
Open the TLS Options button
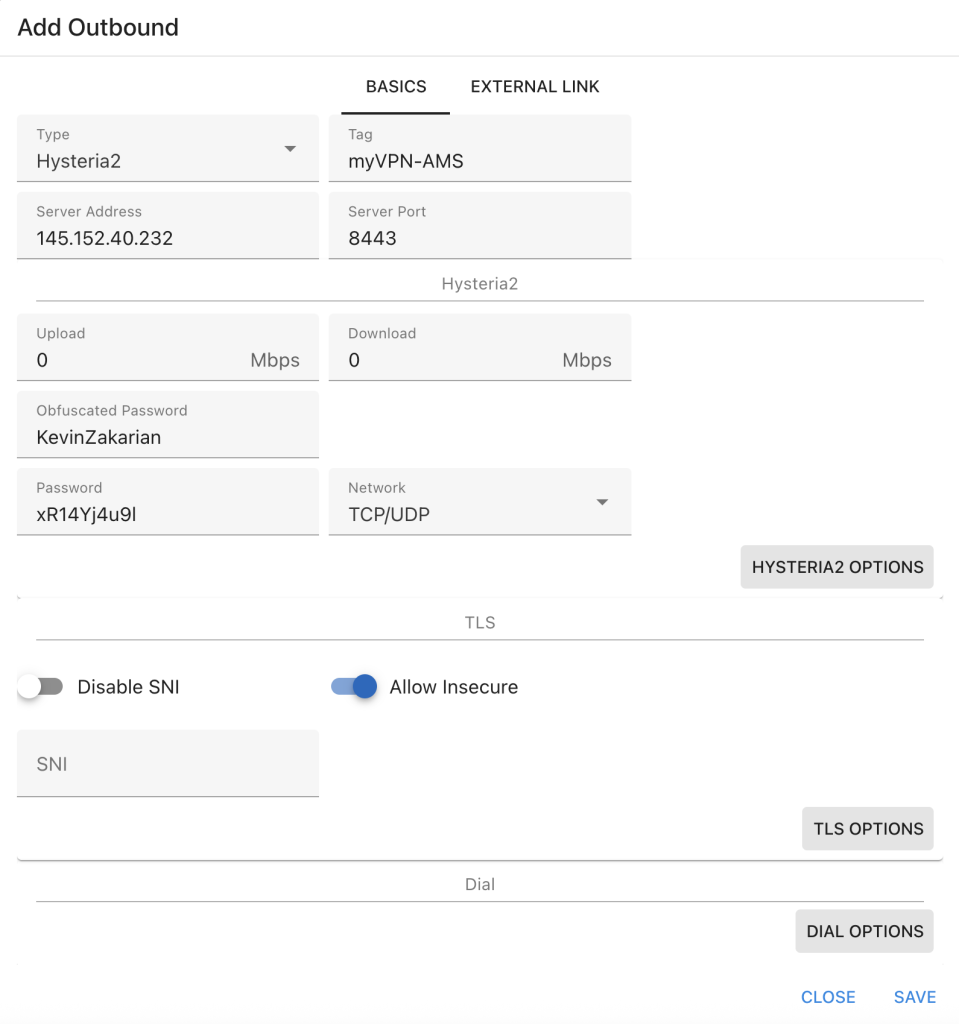[x=867, y=829]
